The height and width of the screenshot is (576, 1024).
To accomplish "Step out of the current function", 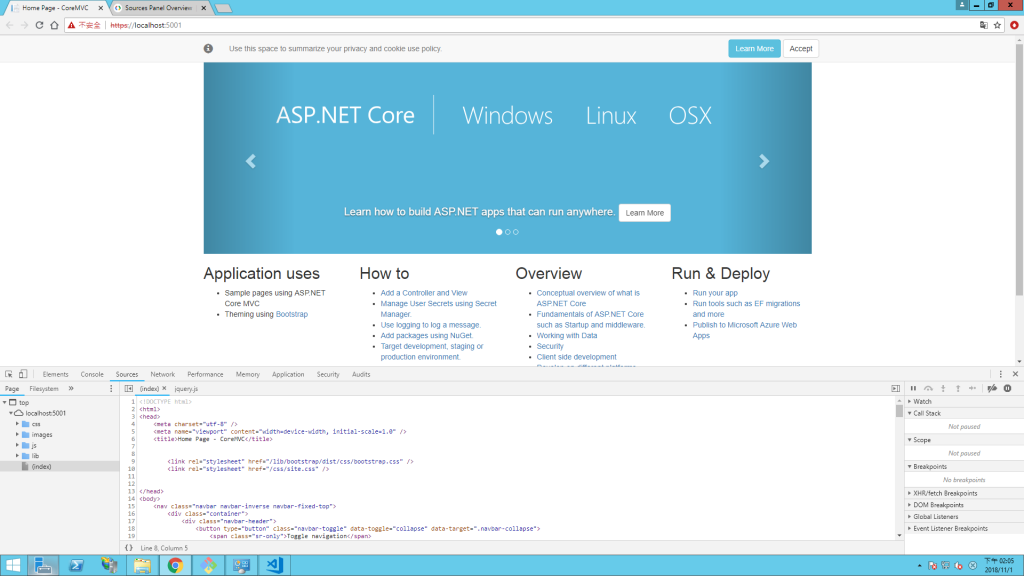I will point(958,389).
